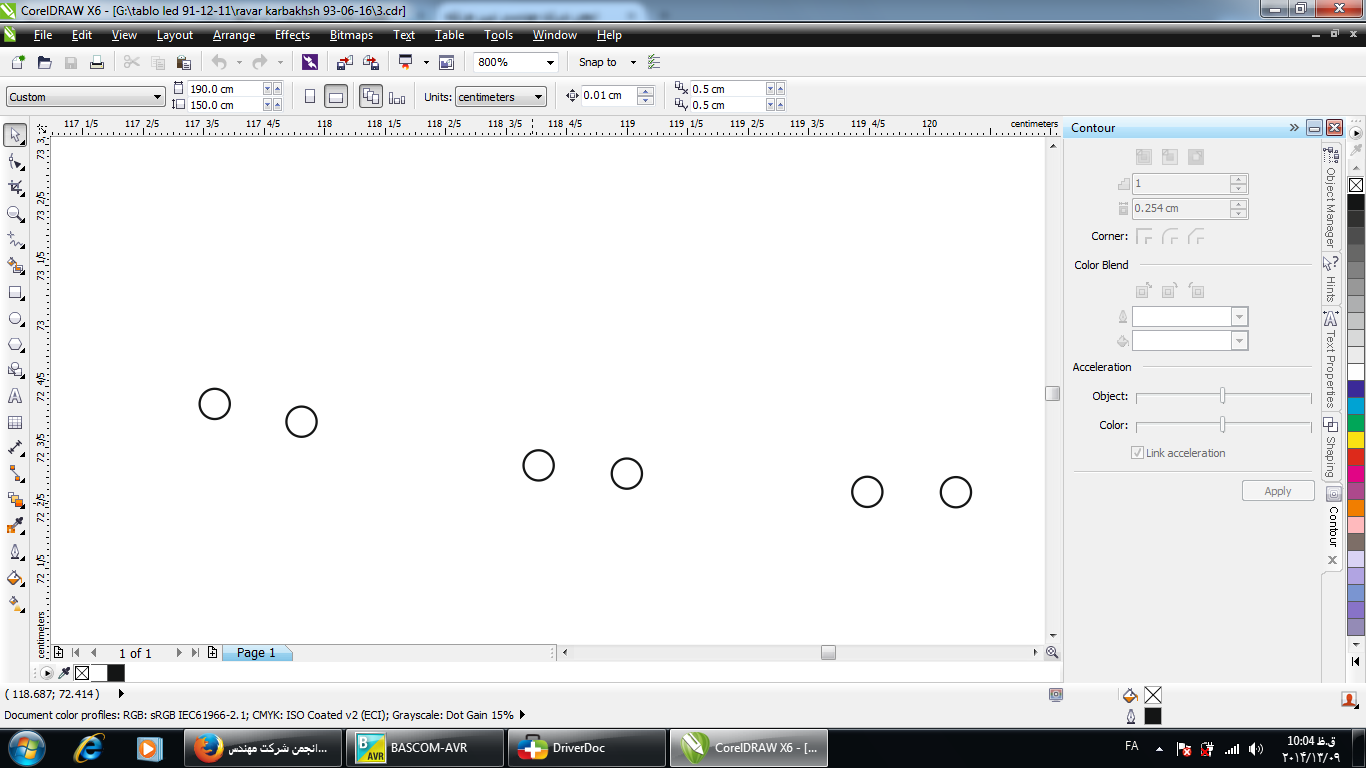This screenshot has height=768, width=1366.
Task: Choose the Text tool
Action: click(x=15, y=397)
